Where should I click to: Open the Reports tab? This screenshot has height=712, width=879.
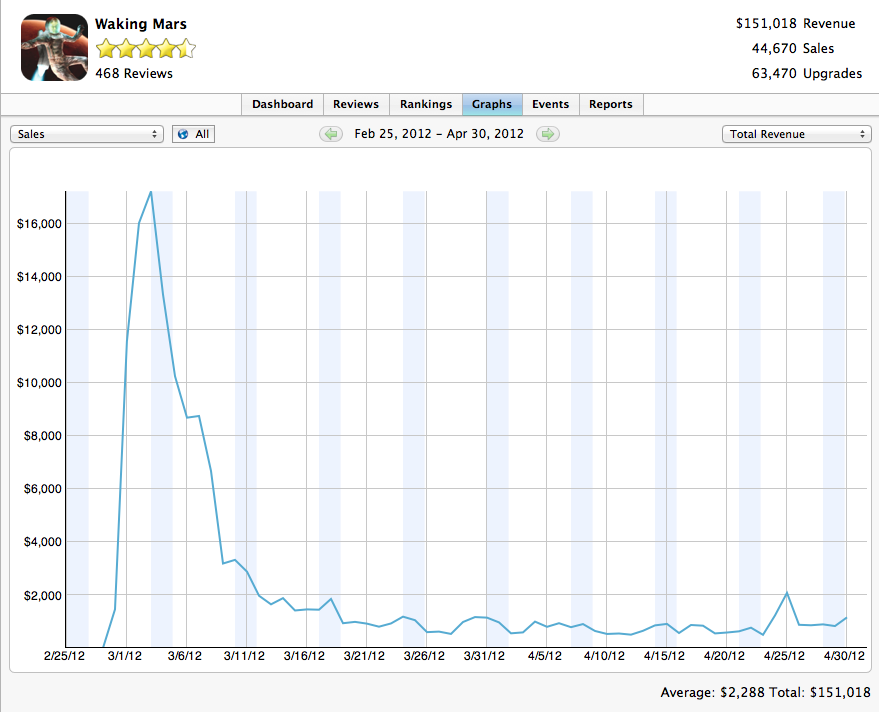point(610,104)
